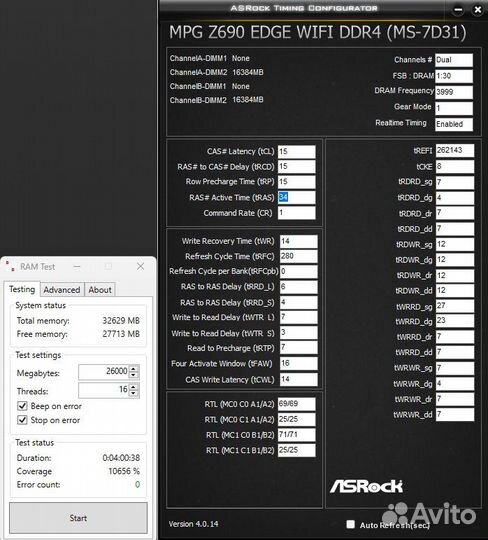Screen dimensions: 488x540
Task: Click the tWRRD_dr value field
Action: [455, 337]
